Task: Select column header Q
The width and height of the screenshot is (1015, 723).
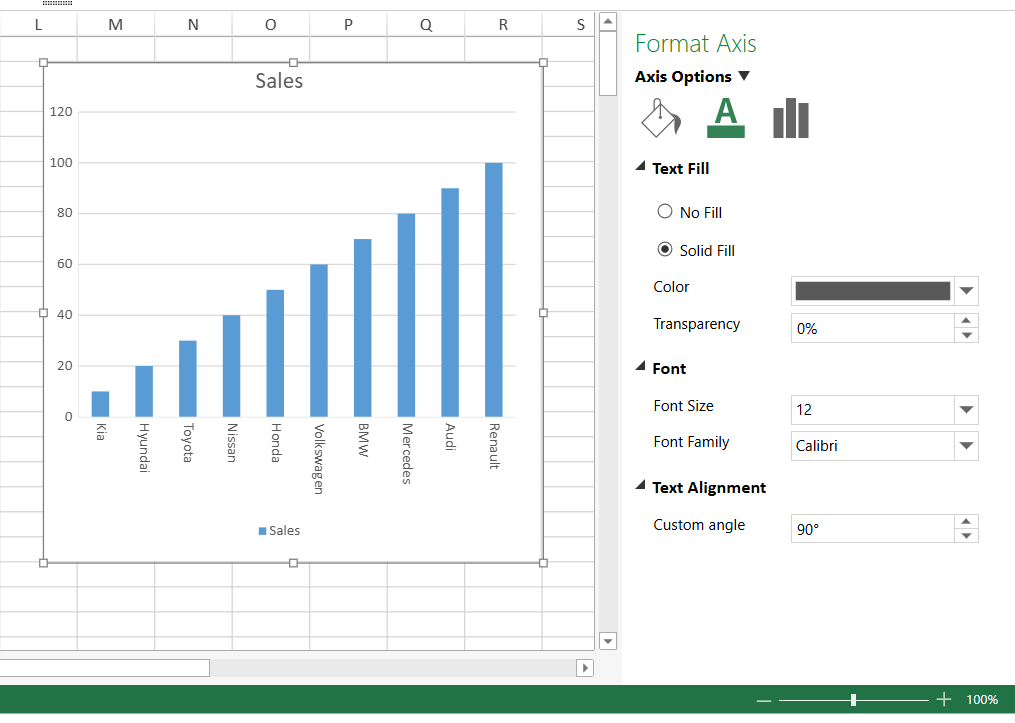Action: coord(426,25)
